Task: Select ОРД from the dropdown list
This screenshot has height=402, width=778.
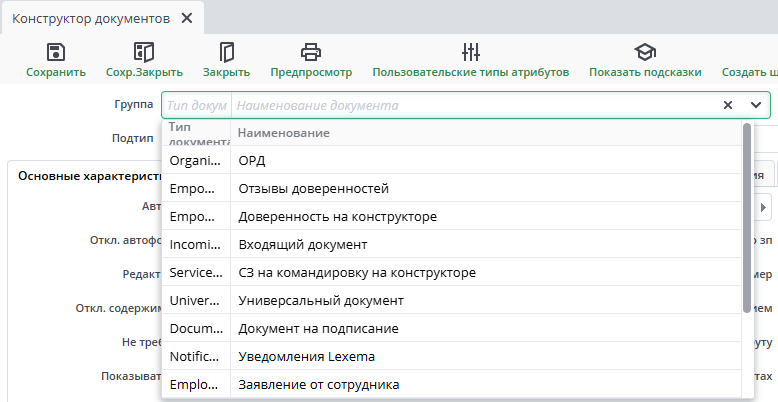Action: (251, 160)
